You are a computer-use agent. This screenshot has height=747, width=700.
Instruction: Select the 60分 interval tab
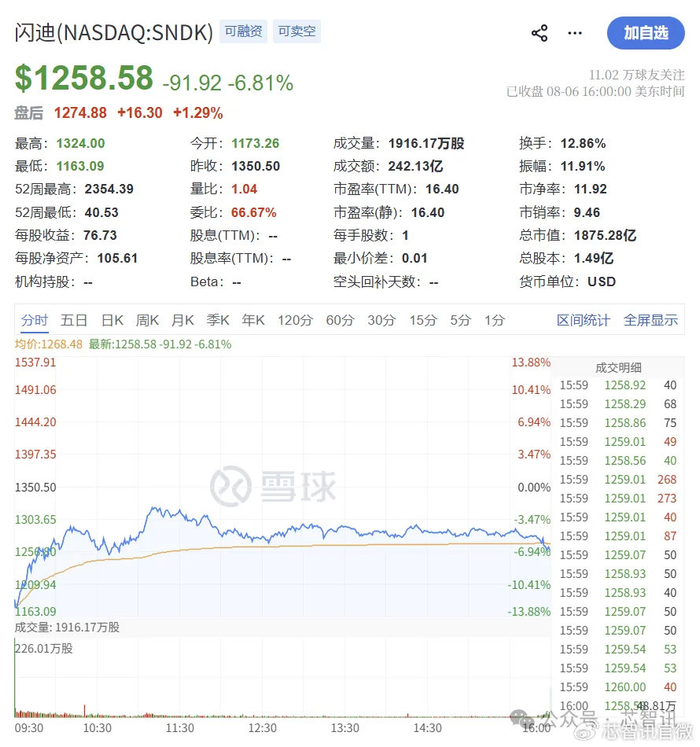pyautogui.click(x=340, y=320)
